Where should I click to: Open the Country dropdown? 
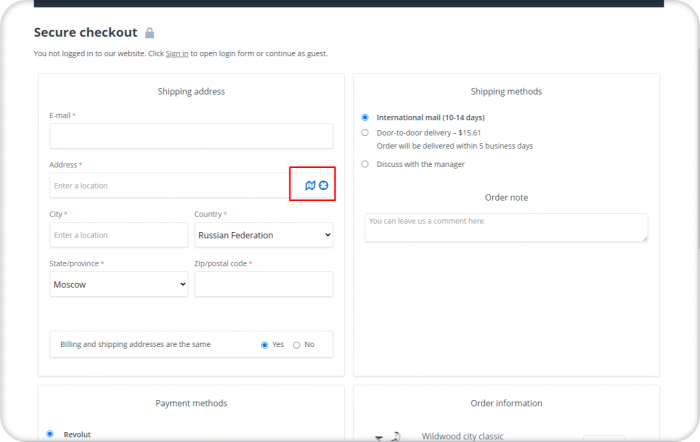pyautogui.click(x=263, y=235)
